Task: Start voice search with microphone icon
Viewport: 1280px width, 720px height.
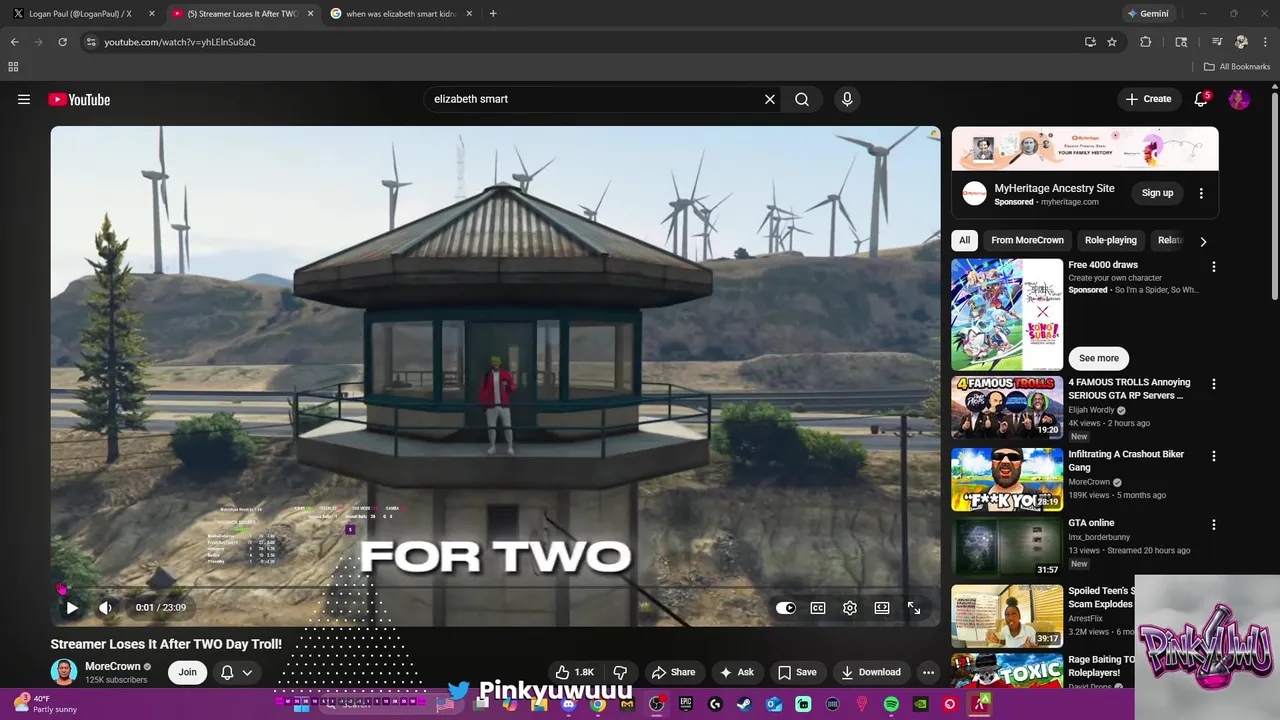Action: [847, 99]
